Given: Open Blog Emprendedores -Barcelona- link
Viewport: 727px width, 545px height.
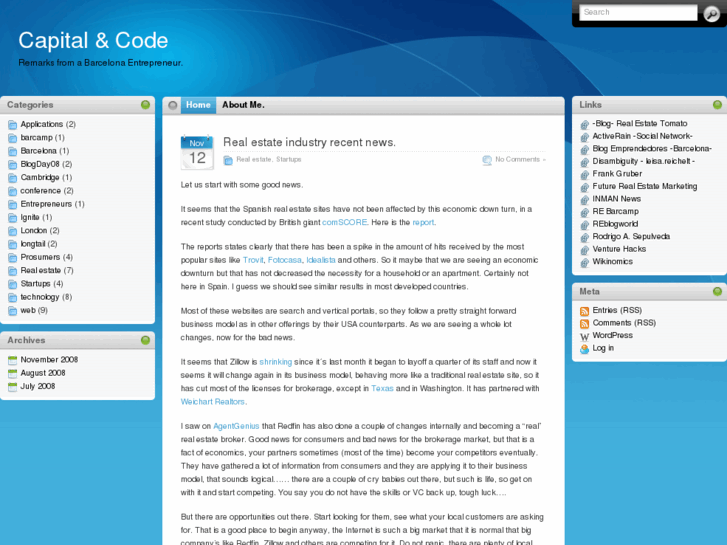Looking at the screenshot, I should coord(652,148).
